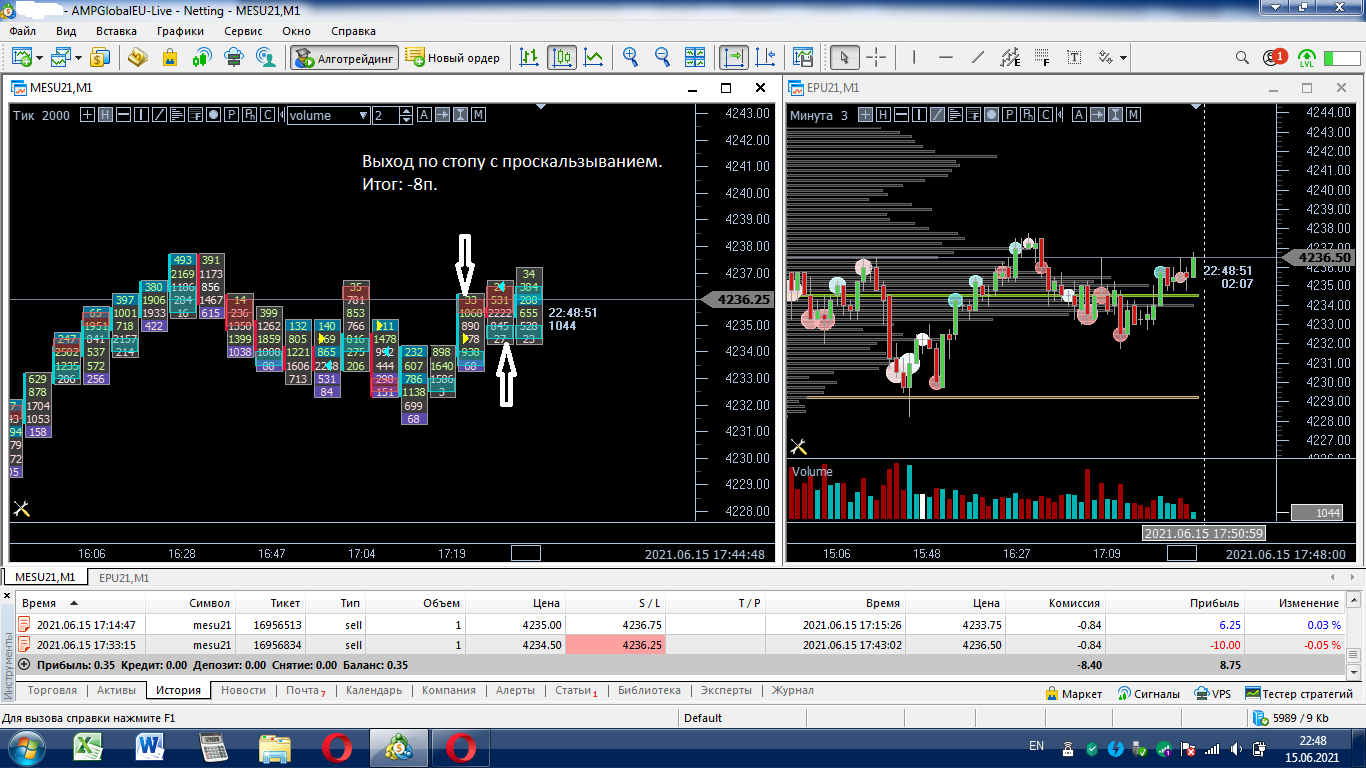
Task: Select the vertical line drawing tool
Action: tap(914, 57)
